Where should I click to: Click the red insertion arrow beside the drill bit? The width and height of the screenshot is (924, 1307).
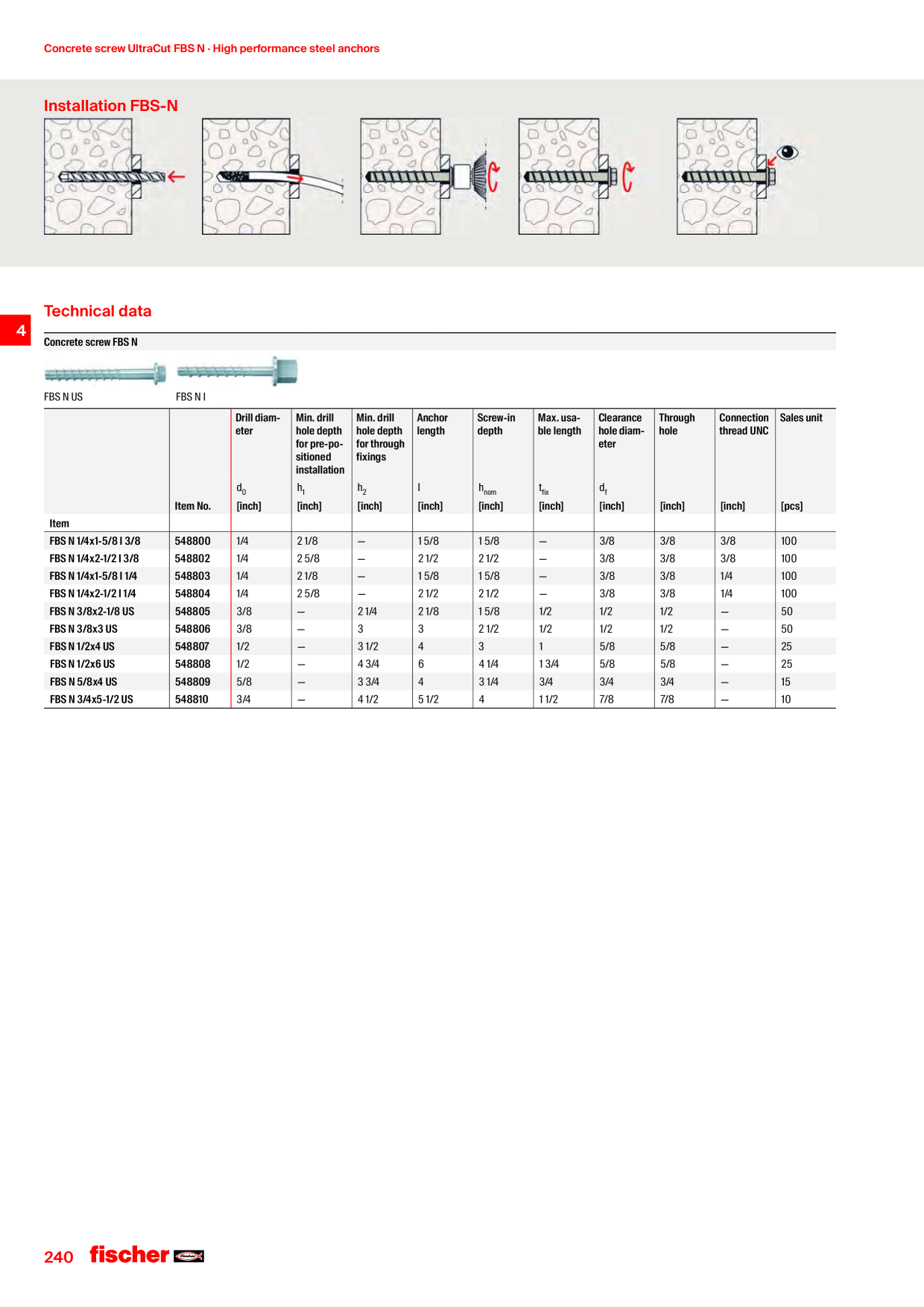coord(176,177)
